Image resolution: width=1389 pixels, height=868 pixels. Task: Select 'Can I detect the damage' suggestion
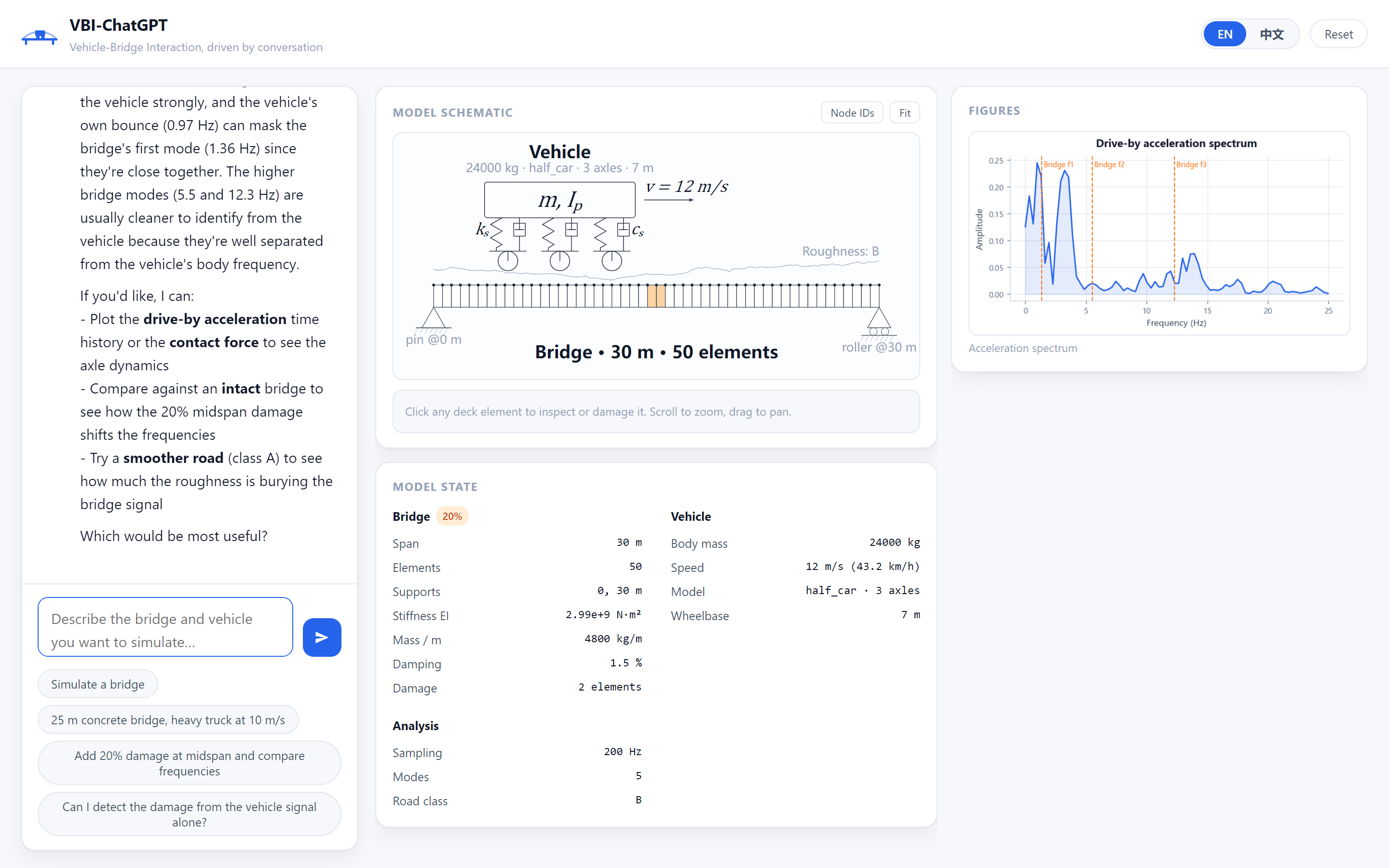coord(190,814)
